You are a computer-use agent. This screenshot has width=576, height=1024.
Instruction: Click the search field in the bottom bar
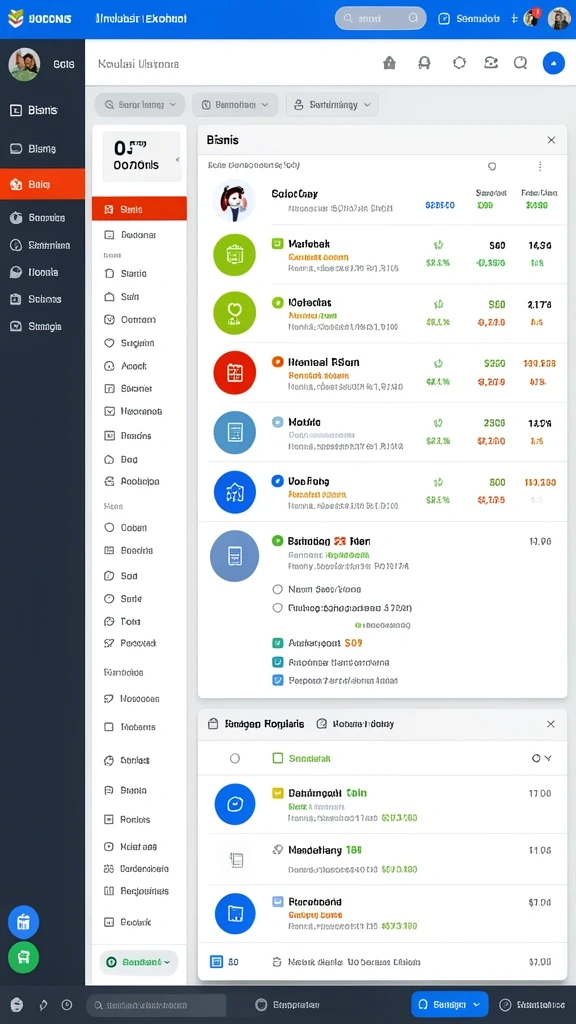(x=157, y=1005)
